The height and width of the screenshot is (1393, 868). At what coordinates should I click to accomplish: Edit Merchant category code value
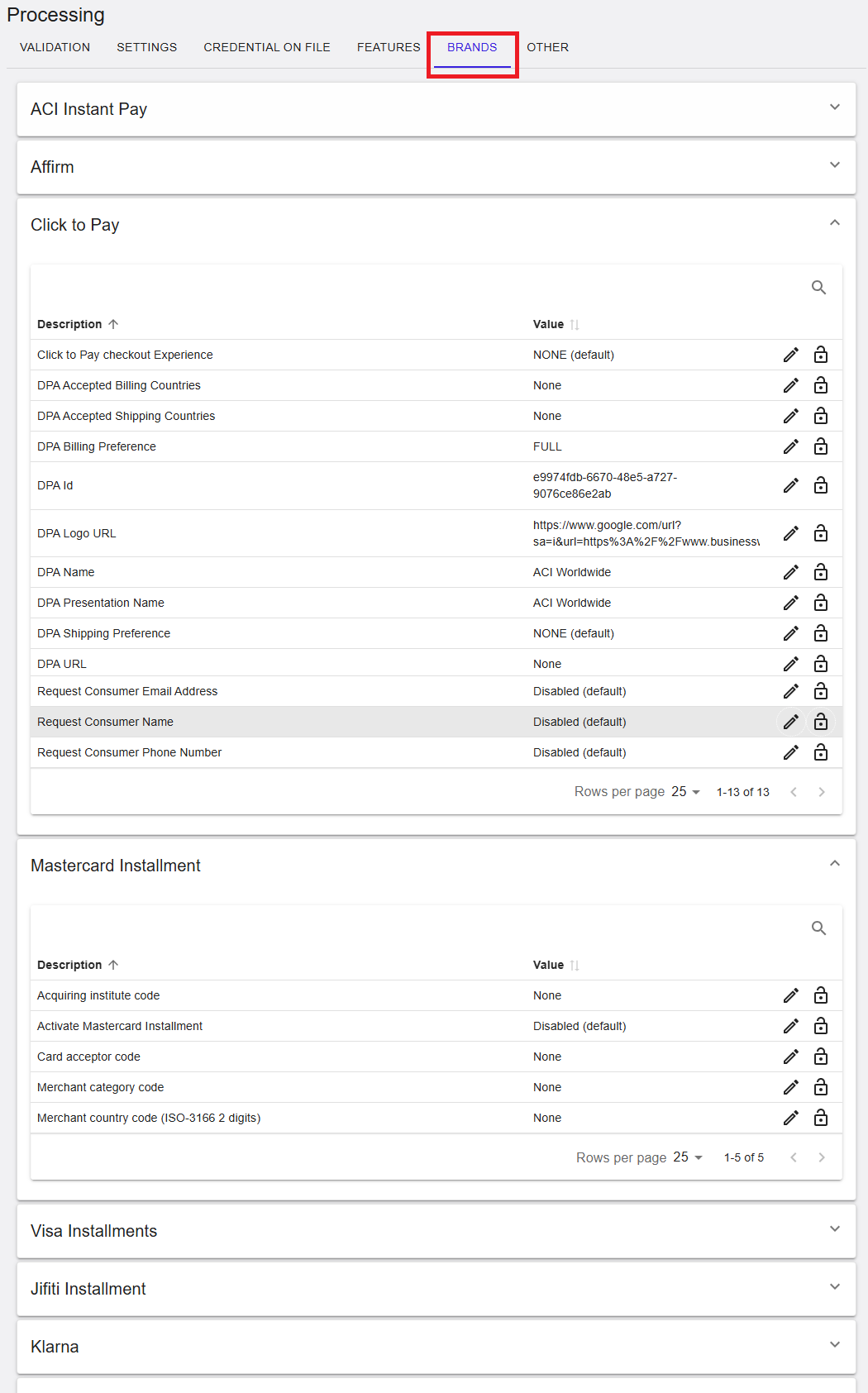tap(791, 1087)
